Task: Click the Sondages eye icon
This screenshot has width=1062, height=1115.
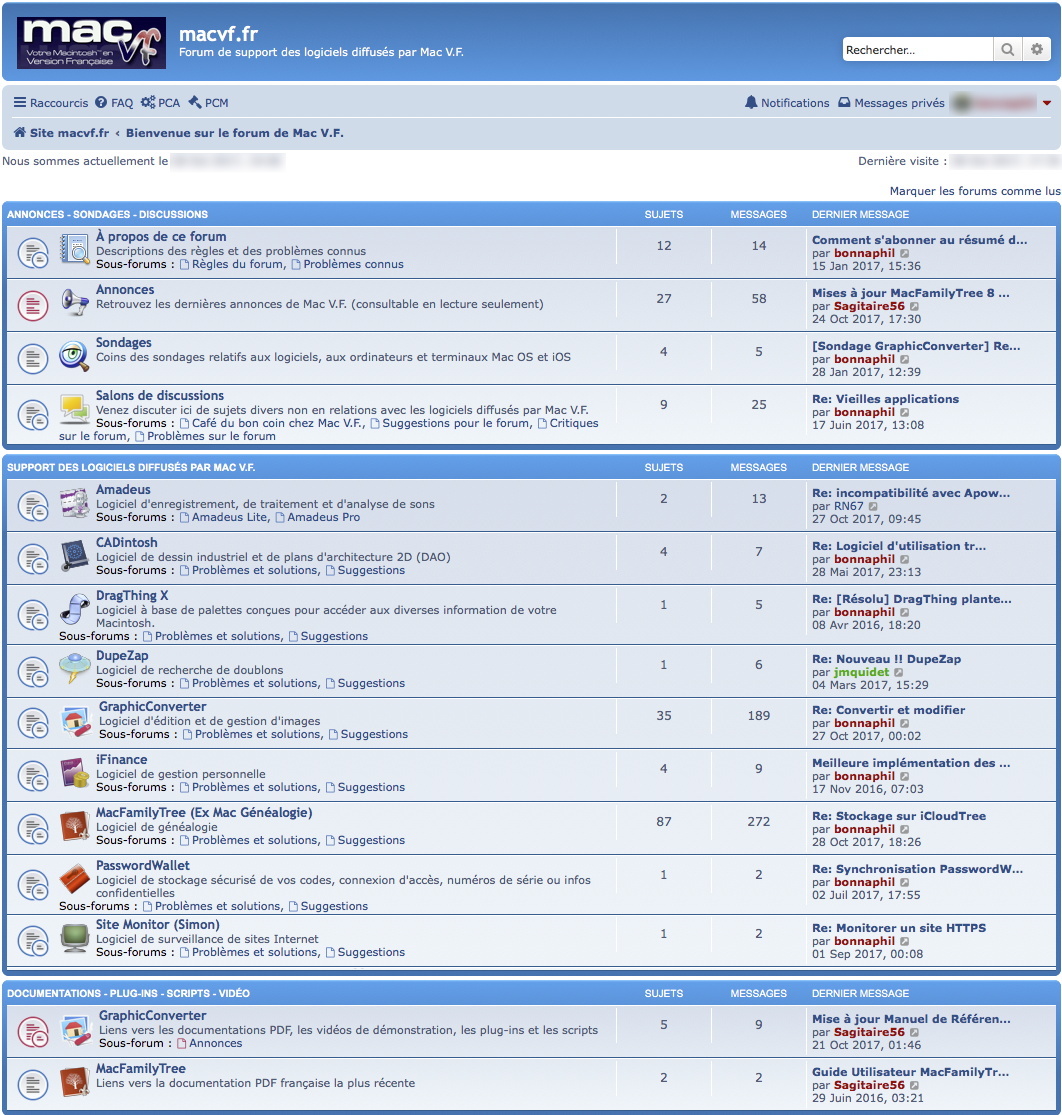Action: click(x=74, y=356)
